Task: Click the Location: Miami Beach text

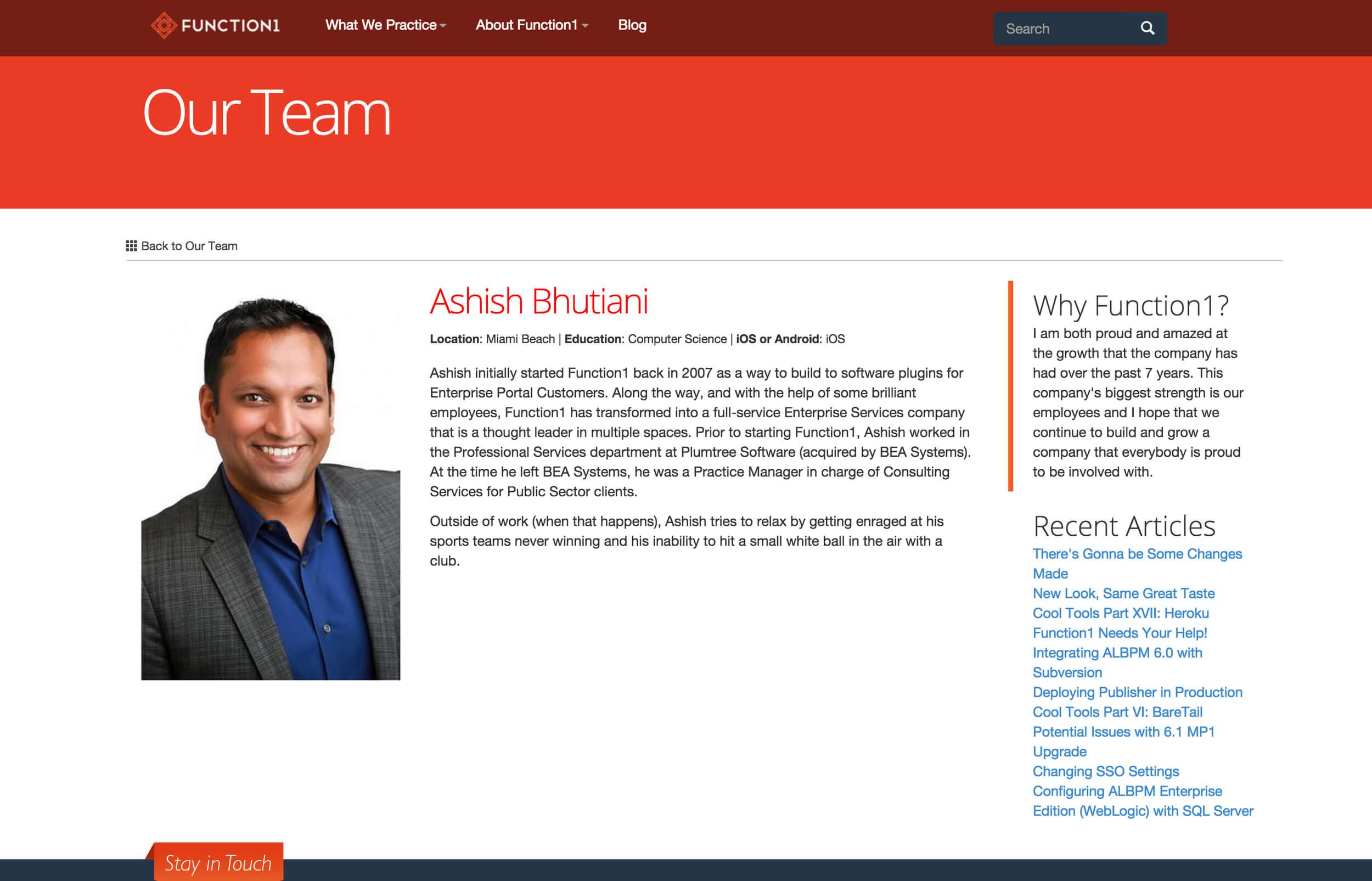Action: pos(492,339)
